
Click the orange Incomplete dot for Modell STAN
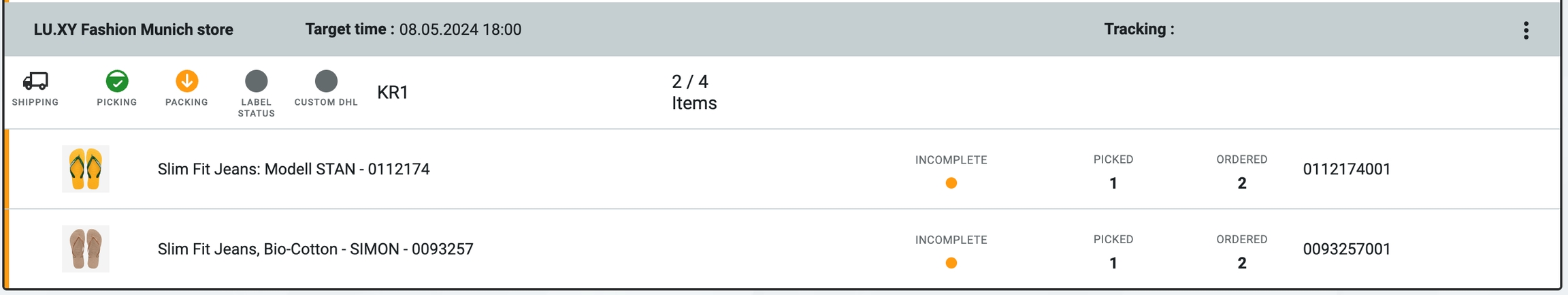951,183
